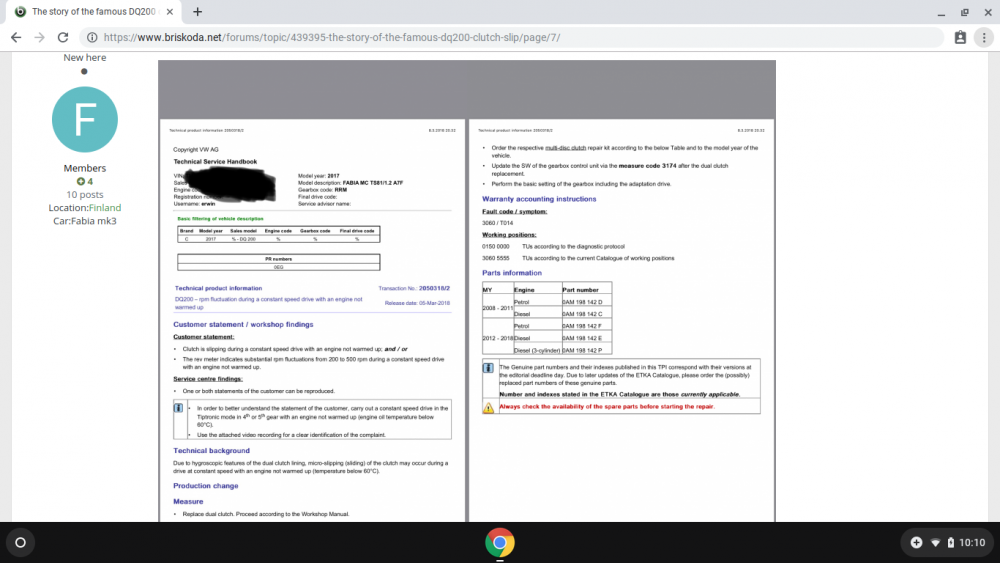Viewport: 1000px width, 563px height.
Task: Click the 'Members' group label
Action: (x=85, y=168)
